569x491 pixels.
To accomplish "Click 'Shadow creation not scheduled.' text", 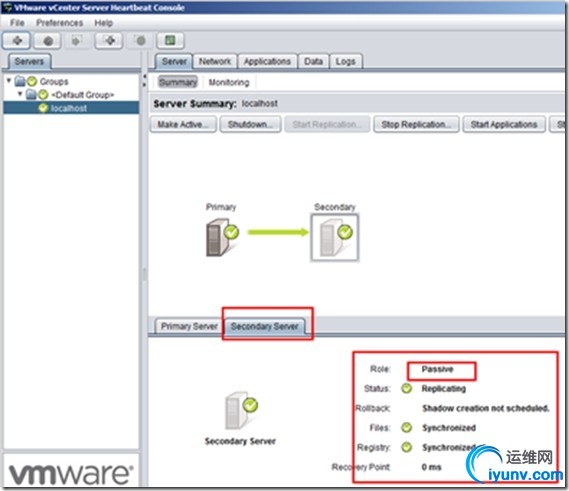I will tap(486, 408).
